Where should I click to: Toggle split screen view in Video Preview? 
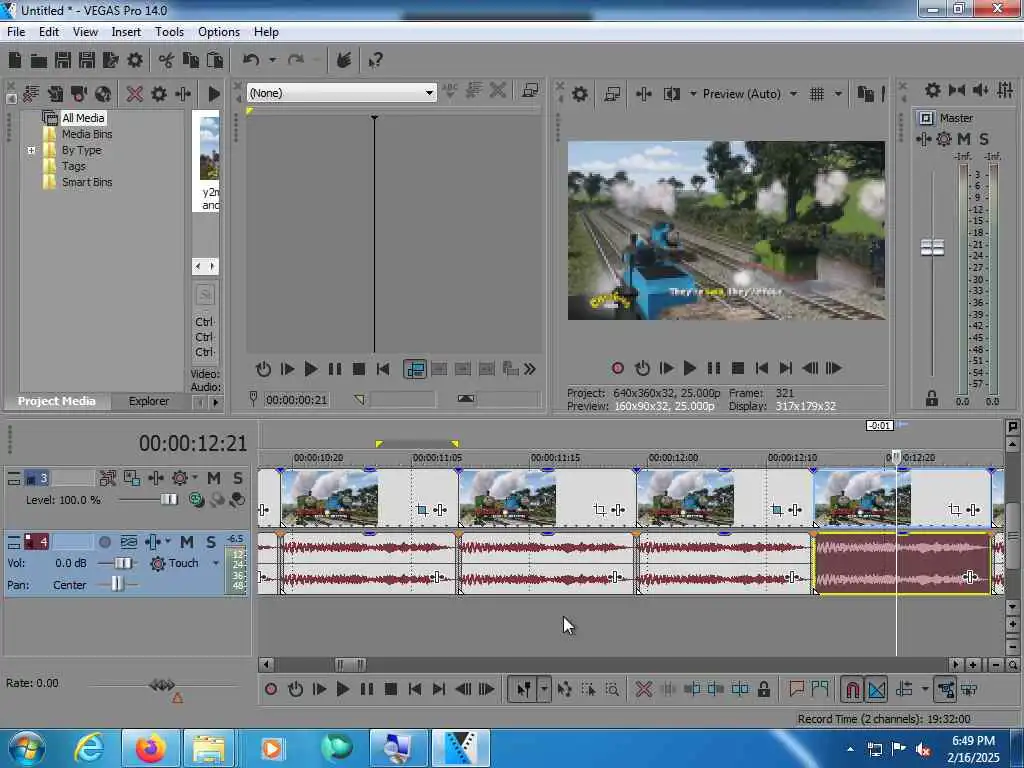coord(672,94)
